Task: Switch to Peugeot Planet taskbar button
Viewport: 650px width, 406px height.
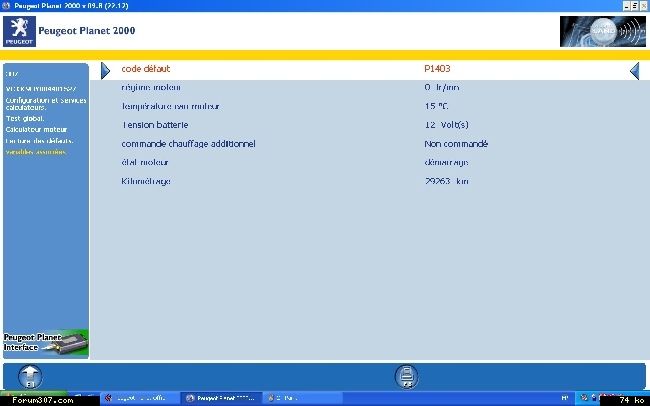Action: point(221,398)
